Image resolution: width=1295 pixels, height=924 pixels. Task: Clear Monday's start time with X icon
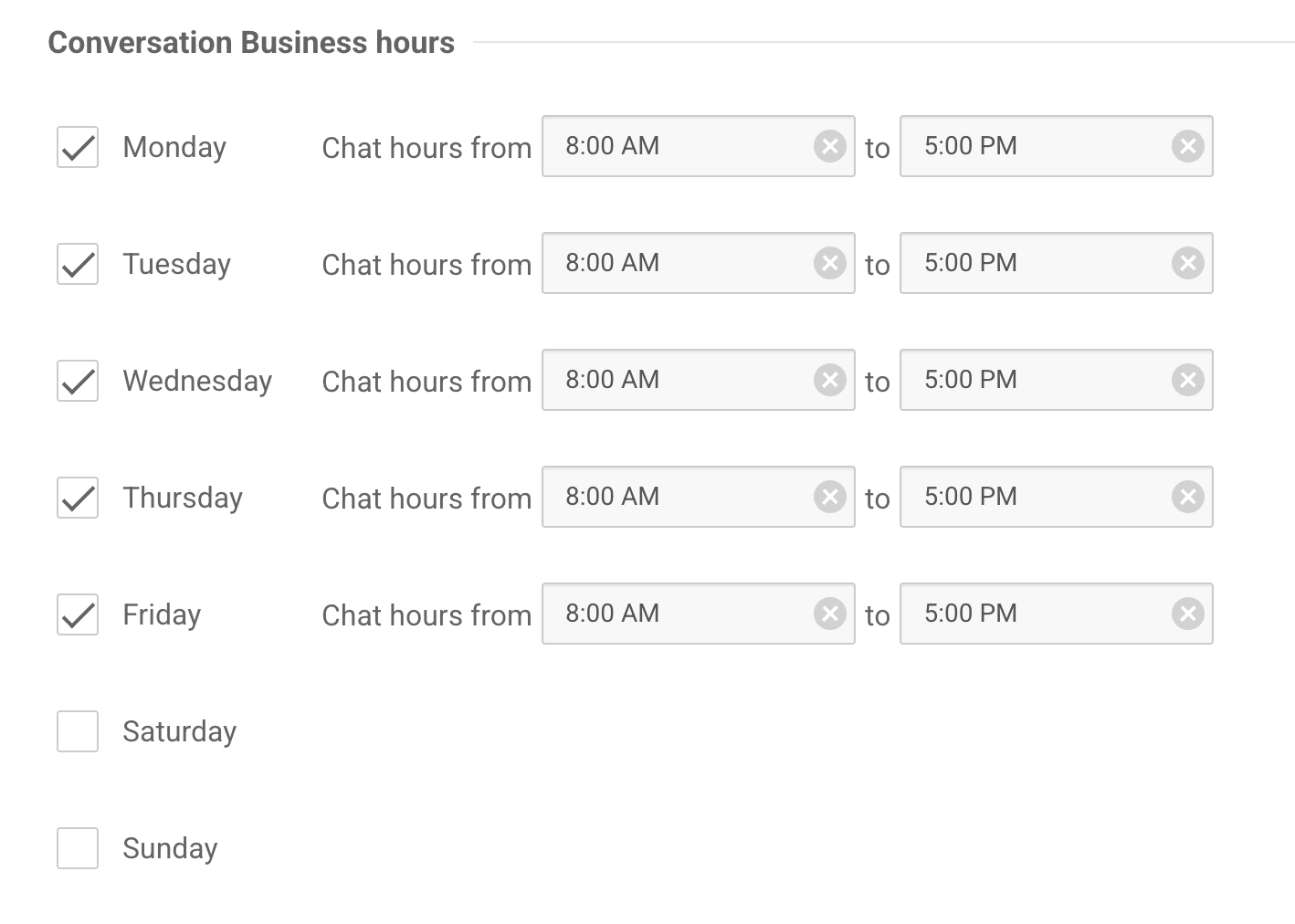(x=829, y=146)
